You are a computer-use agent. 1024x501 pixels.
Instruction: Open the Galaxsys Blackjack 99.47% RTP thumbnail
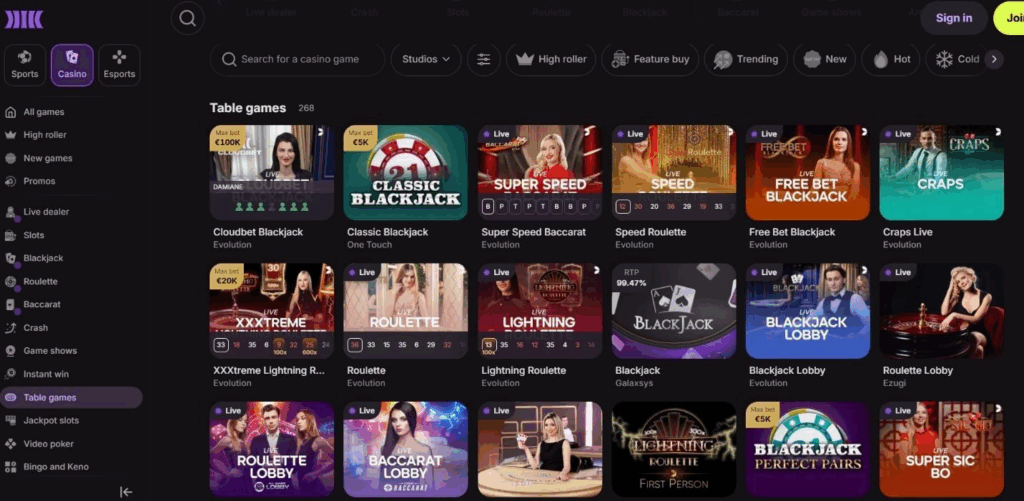(673, 311)
